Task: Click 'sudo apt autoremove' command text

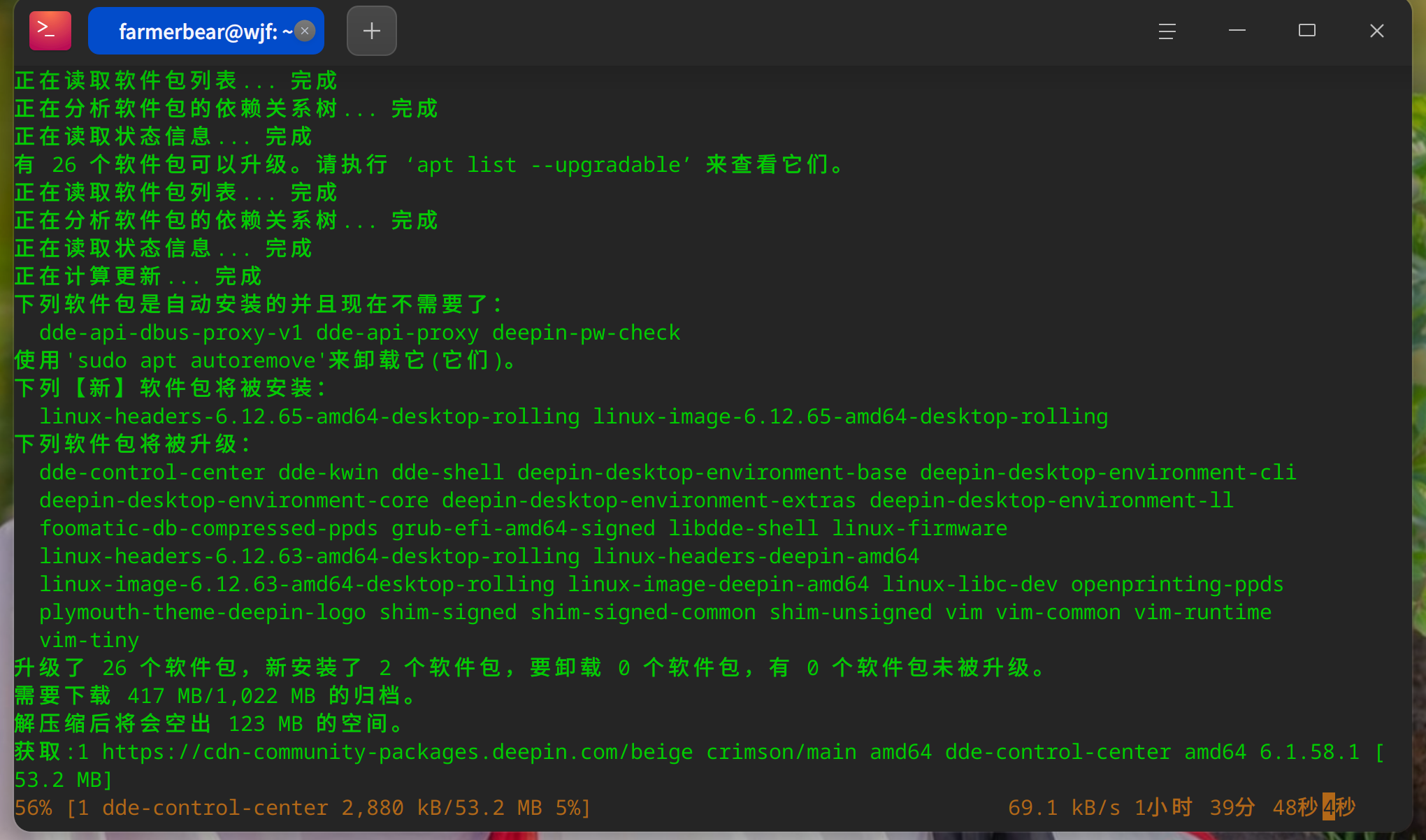Action: pos(196,361)
